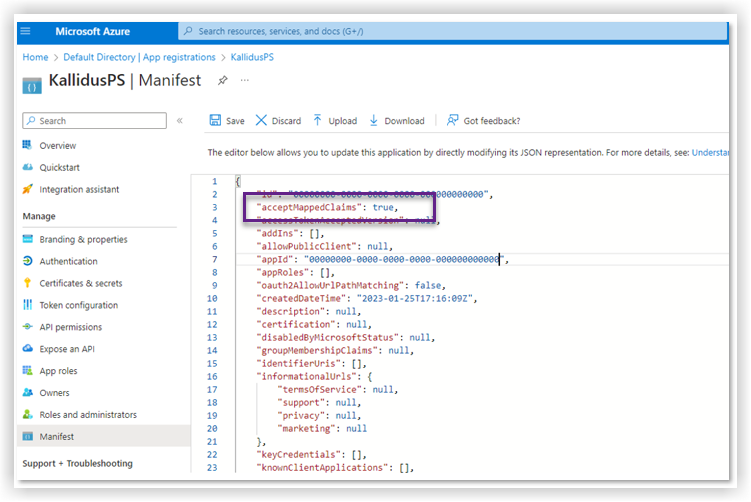Open Branding & properties
751x502 pixels.
[83, 240]
